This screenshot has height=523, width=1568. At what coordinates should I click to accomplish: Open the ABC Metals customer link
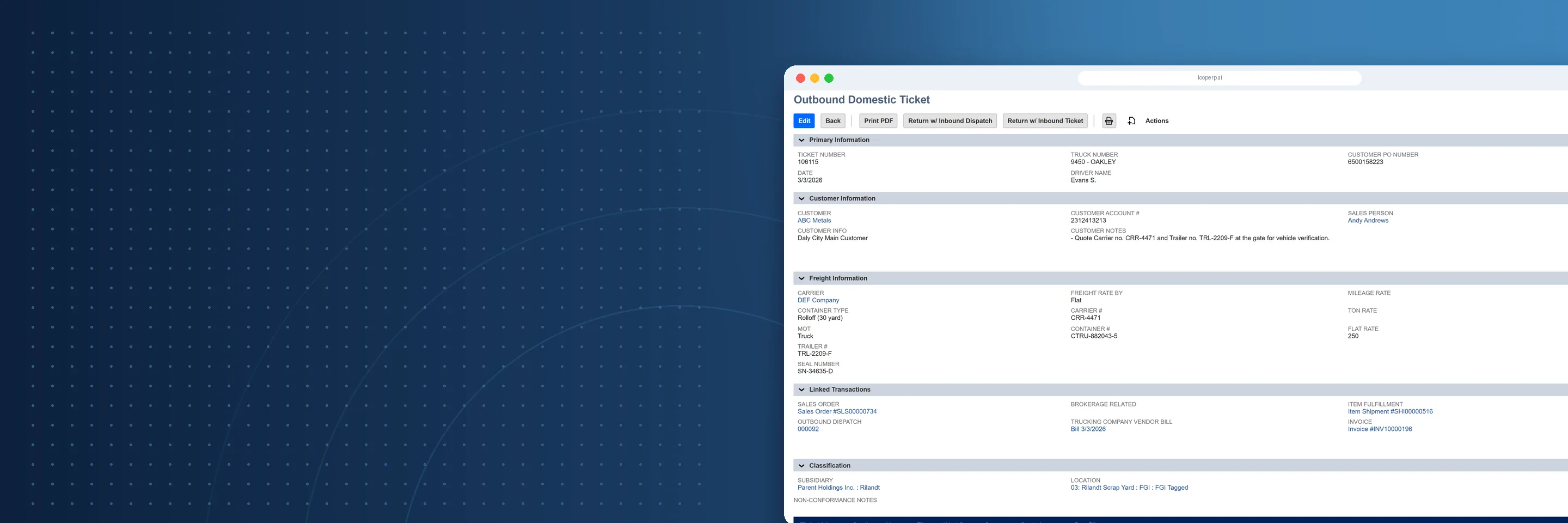tap(814, 221)
